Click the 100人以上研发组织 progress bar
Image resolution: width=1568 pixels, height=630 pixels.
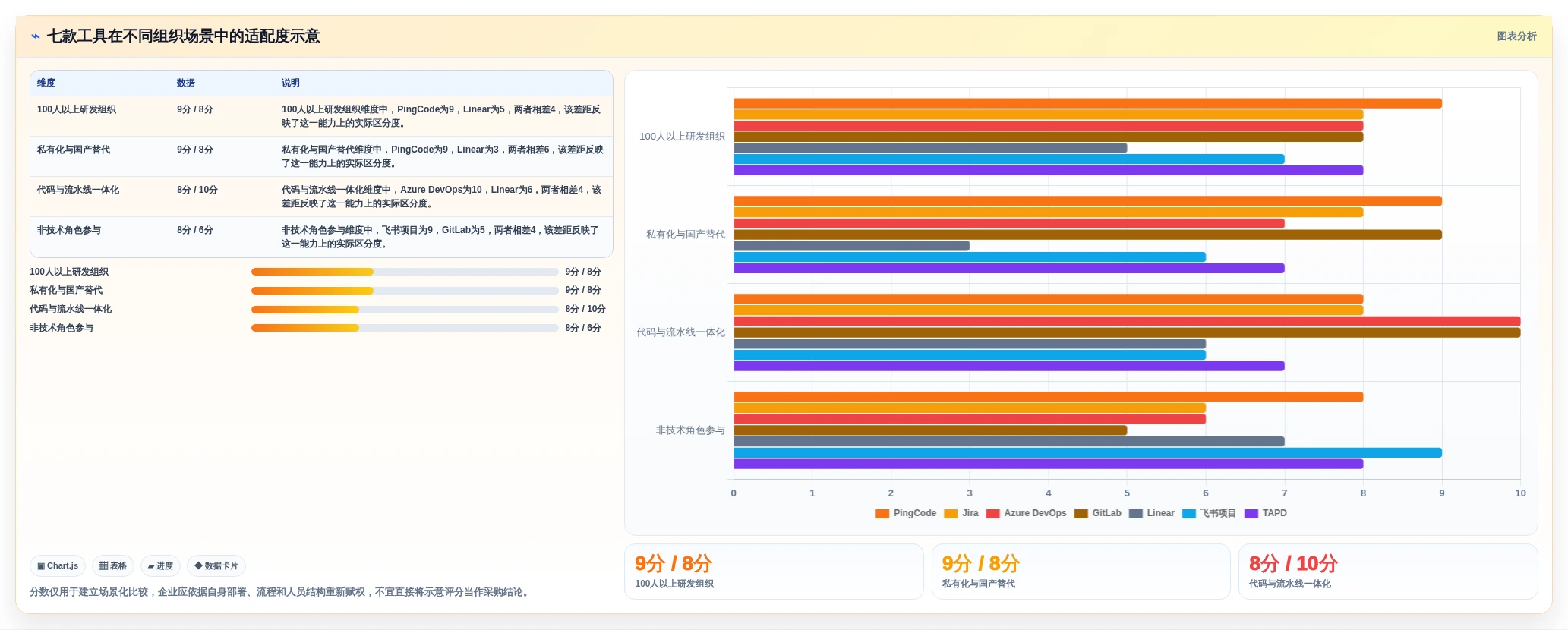pyautogui.click(x=405, y=272)
